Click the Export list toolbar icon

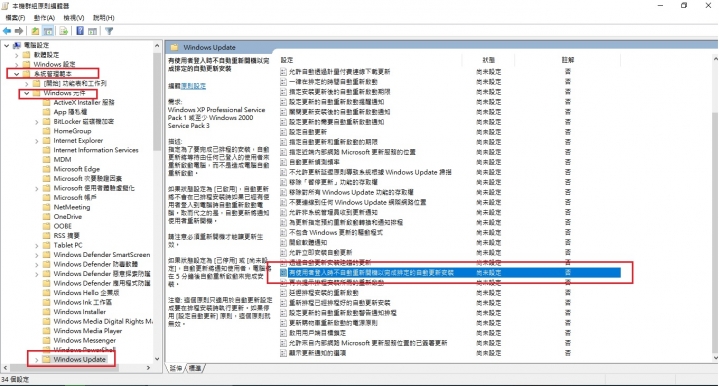point(64,31)
